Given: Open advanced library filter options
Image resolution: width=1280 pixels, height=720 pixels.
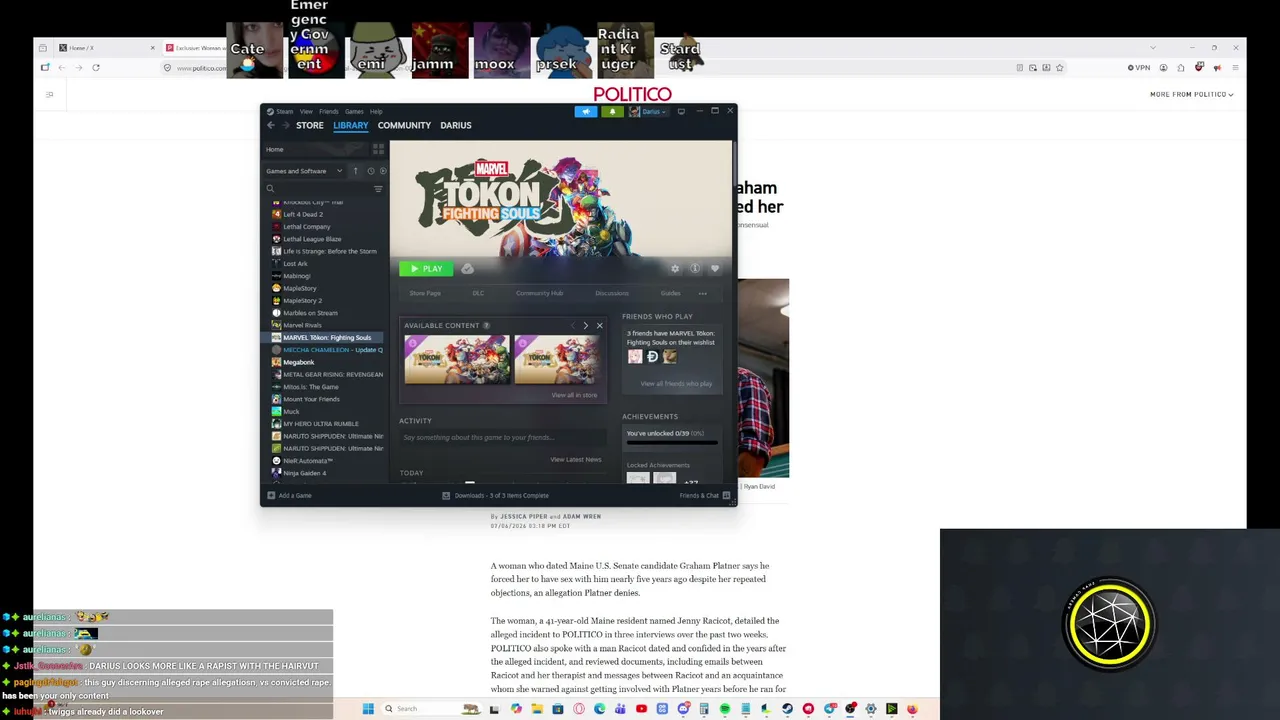Looking at the screenshot, I should pos(378,189).
